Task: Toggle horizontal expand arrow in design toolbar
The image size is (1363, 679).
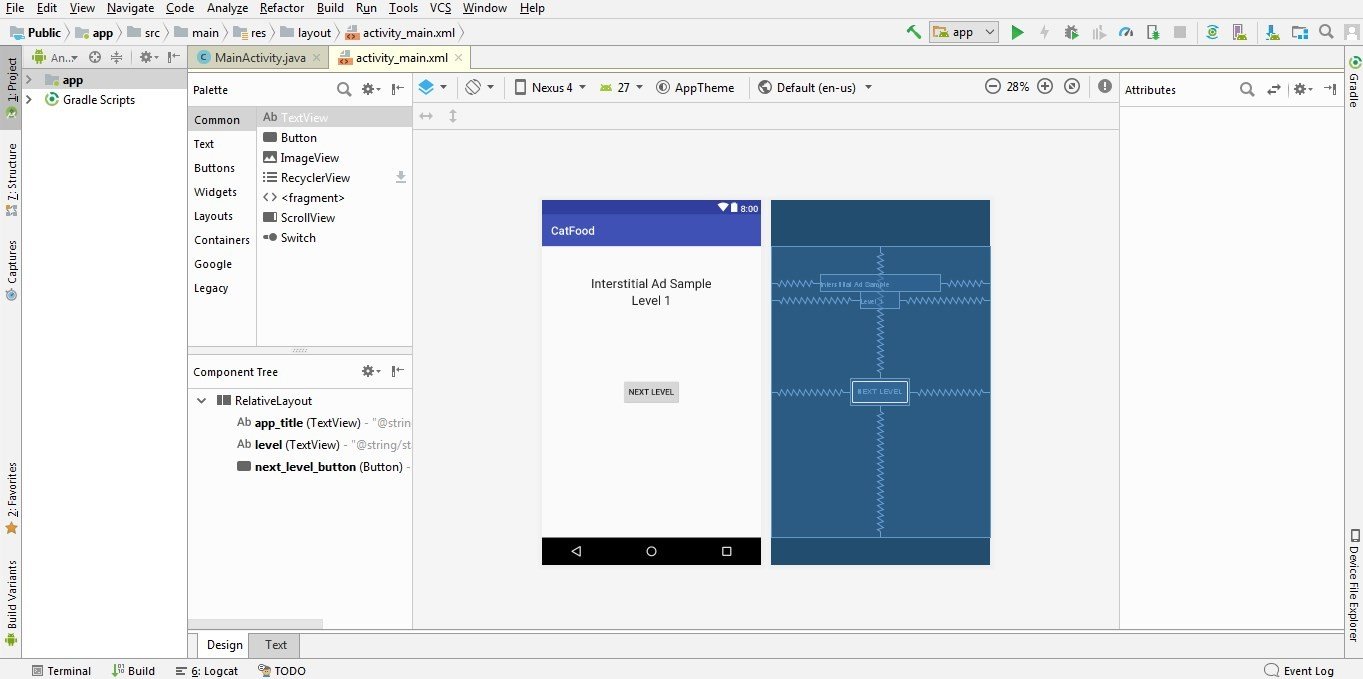Action: tap(426, 116)
